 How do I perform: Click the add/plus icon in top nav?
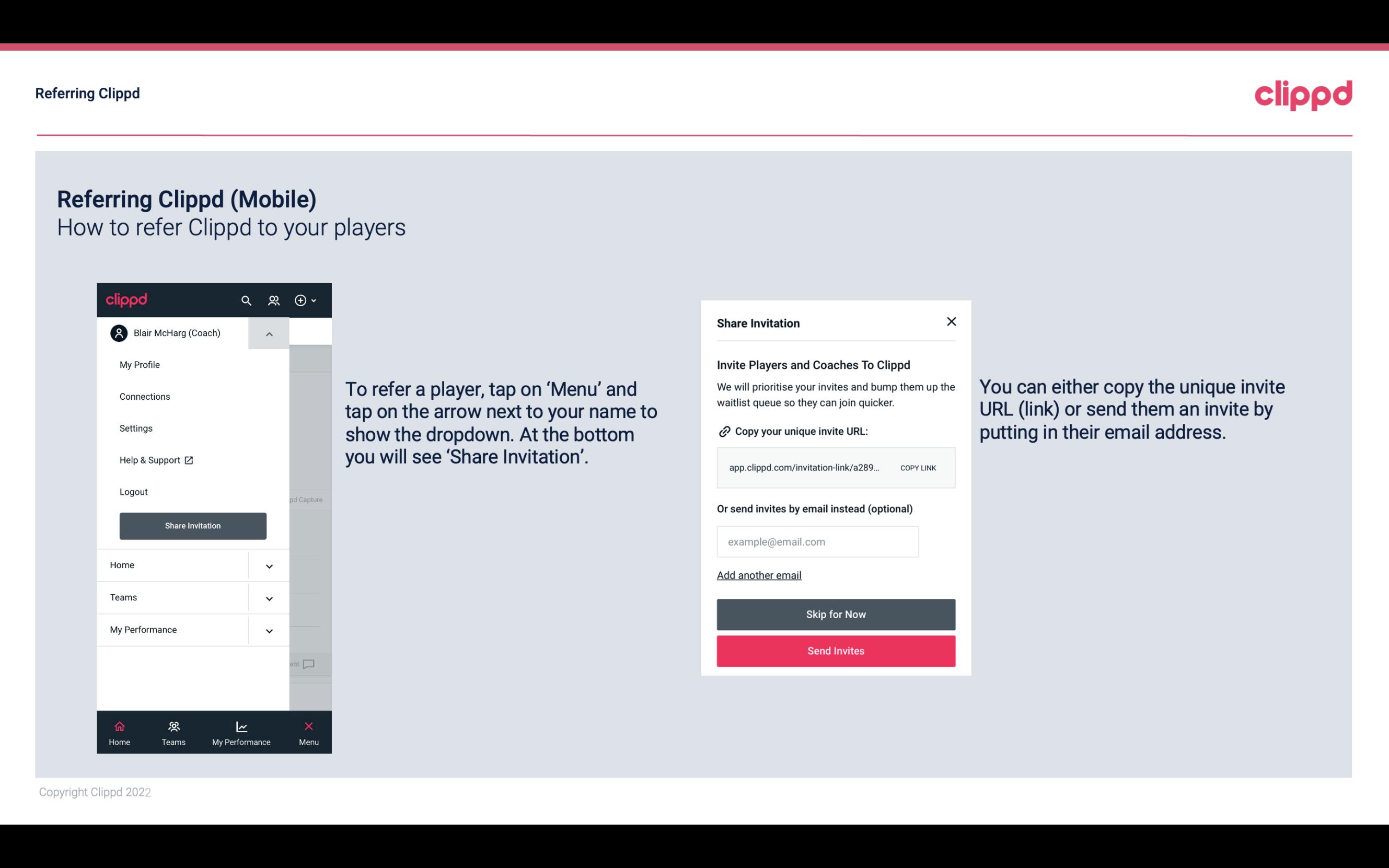point(301,300)
